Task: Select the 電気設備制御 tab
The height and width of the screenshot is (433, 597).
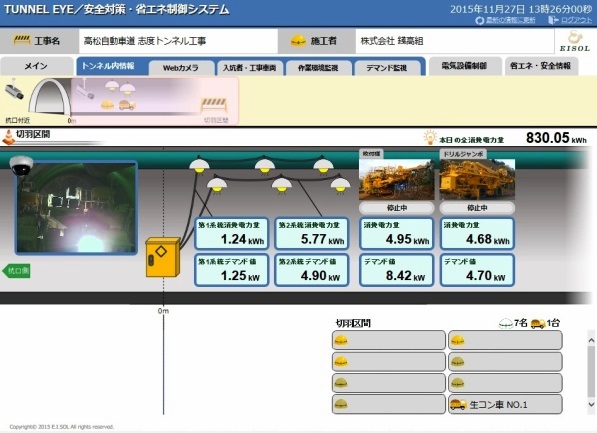Action: click(x=464, y=66)
